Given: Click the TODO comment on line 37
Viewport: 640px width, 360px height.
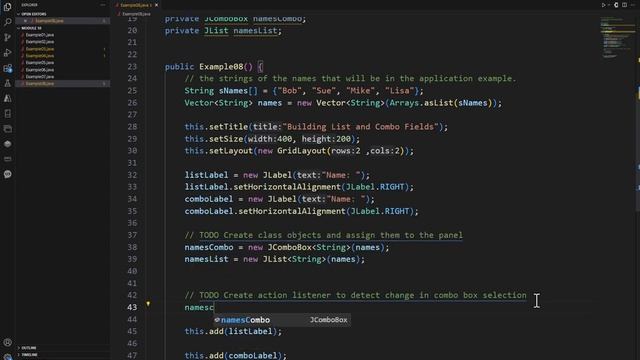Looking at the screenshot, I should tap(324, 235).
